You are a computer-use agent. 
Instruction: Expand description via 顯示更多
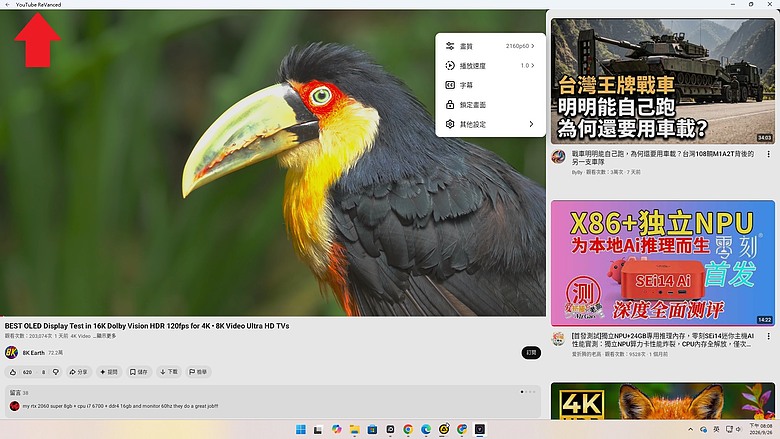pyautogui.click(x=105, y=336)
